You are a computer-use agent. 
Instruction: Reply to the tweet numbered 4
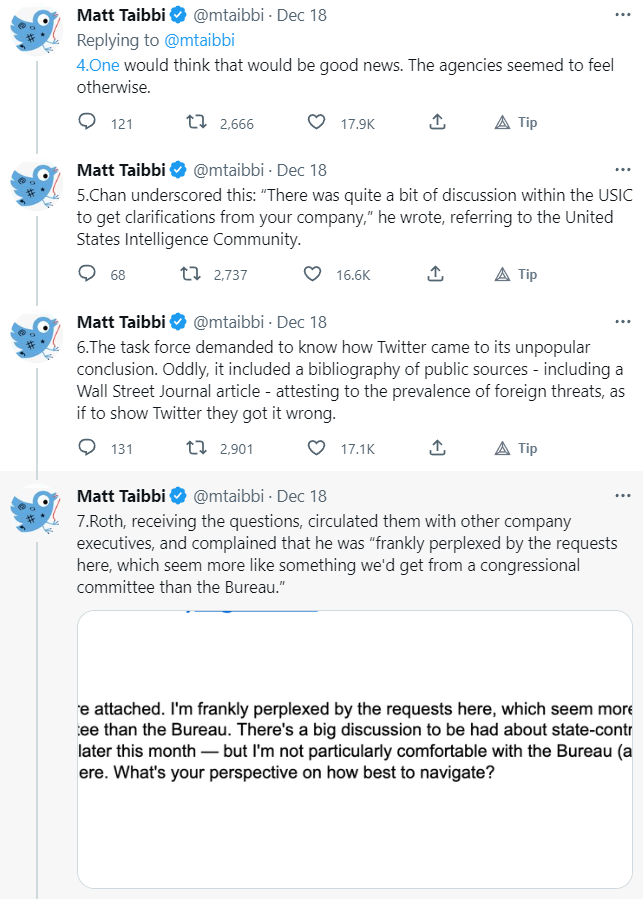click(x=87, y=122)
